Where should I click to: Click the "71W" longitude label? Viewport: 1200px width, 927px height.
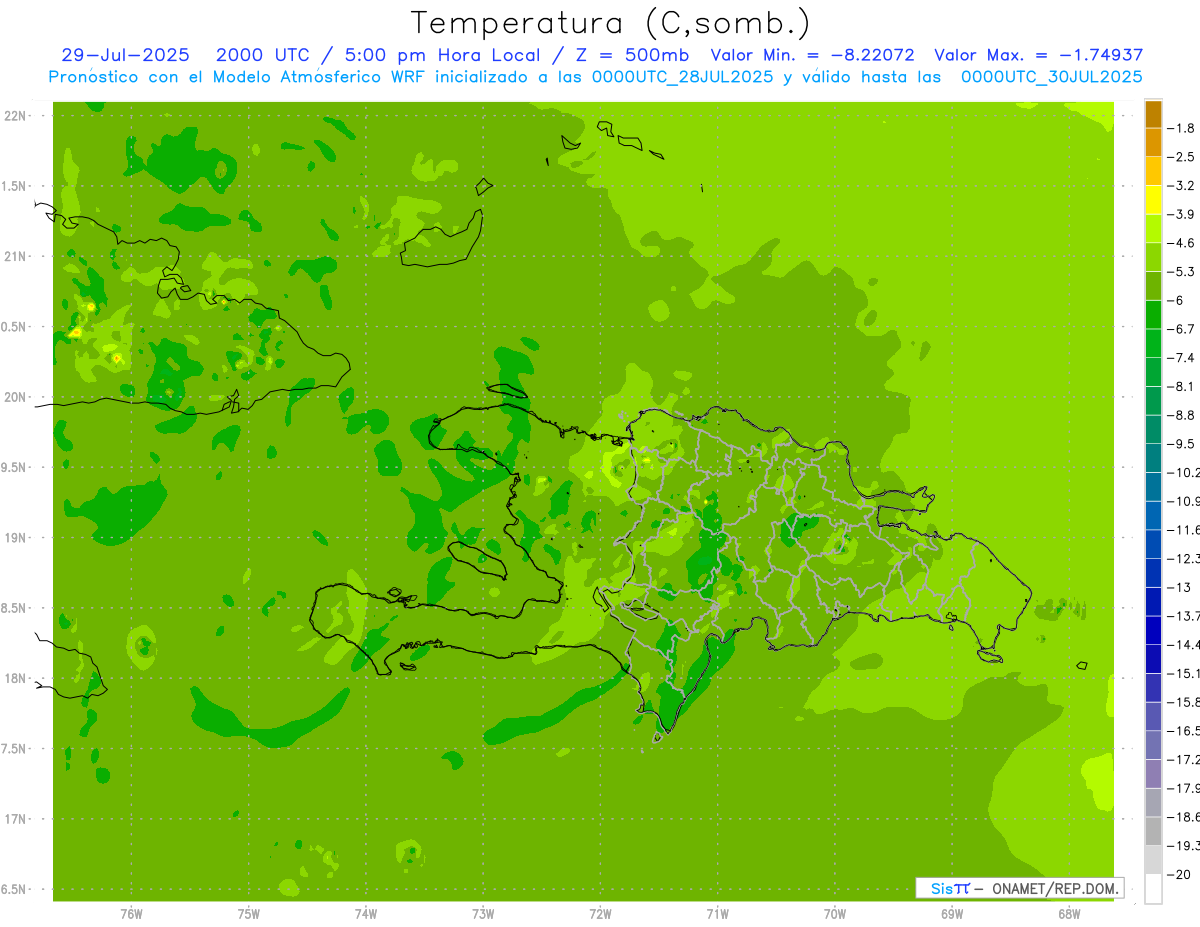click(x=717, y=913)
